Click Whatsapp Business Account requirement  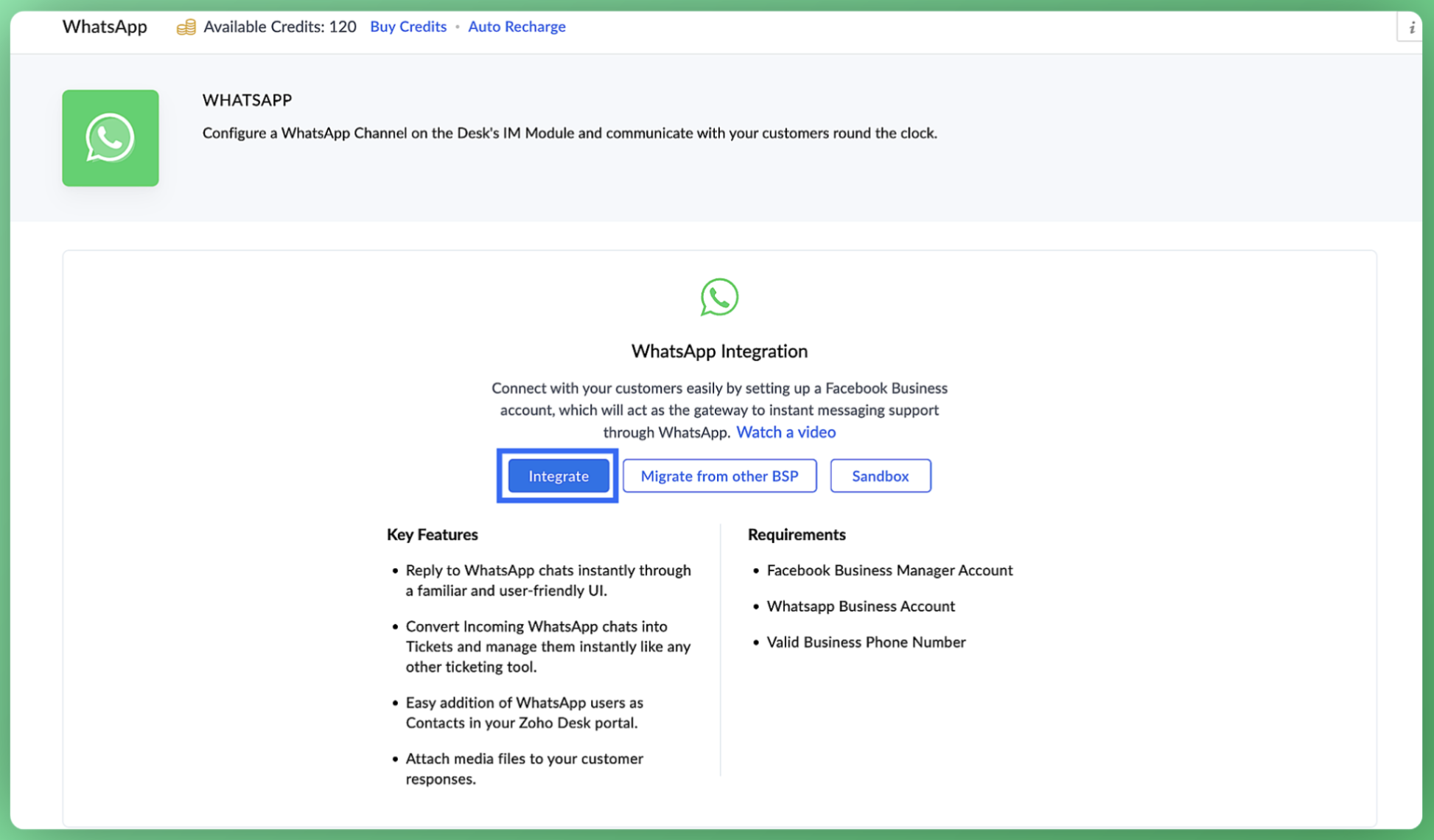(x=861, y=606)
